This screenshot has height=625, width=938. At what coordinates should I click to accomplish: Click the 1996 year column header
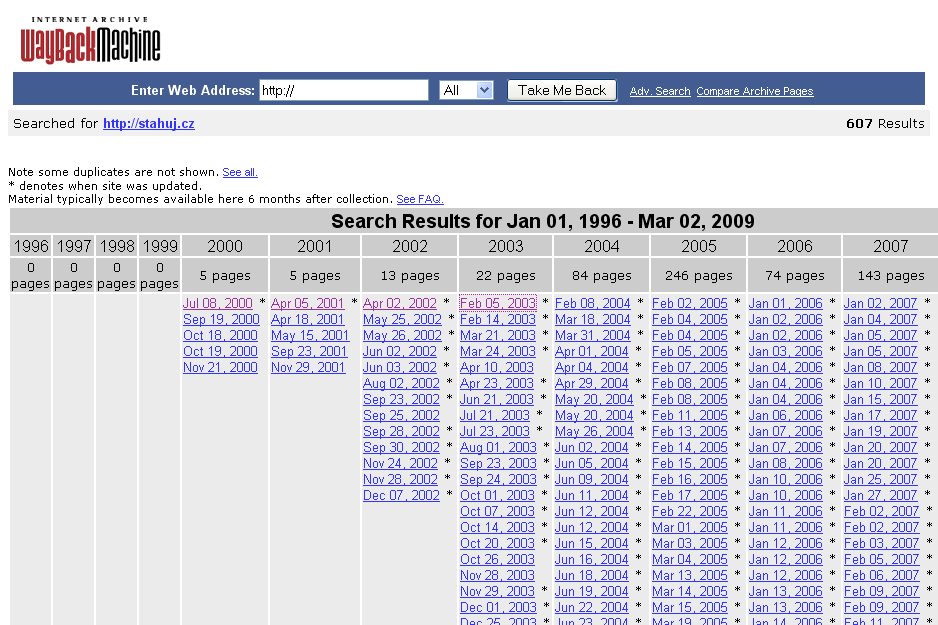31,246
